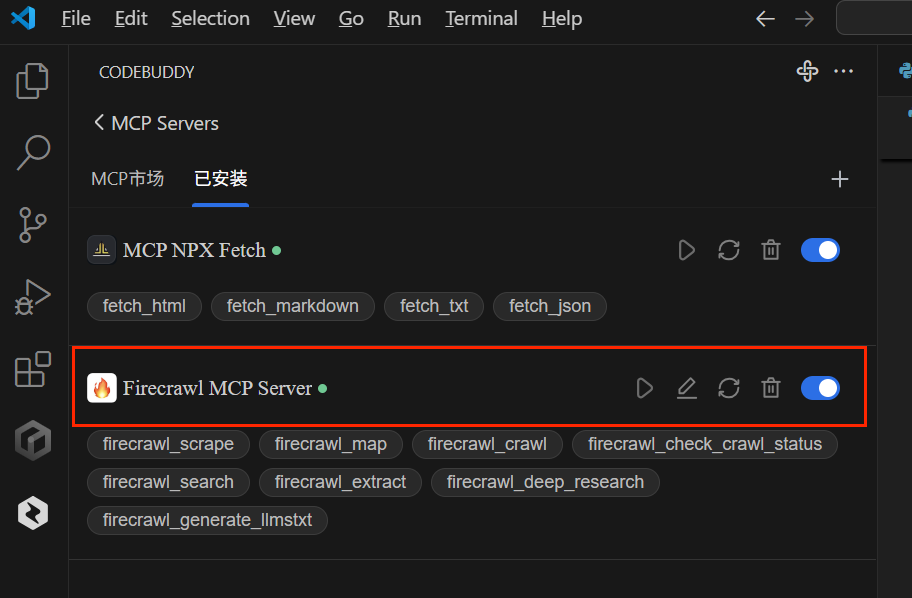The height and width of the screenshot is (598, 912).
Task: Click the command center search box
Action: 874,18
